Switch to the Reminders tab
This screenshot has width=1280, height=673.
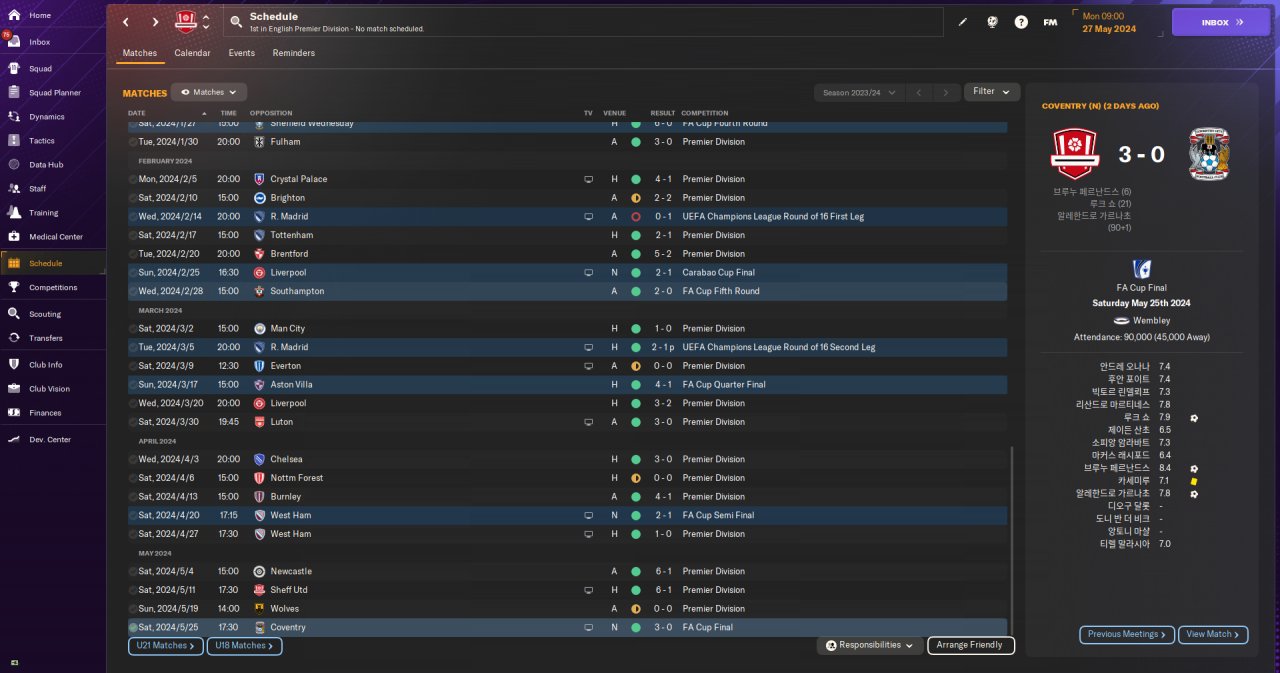[293, 53]
